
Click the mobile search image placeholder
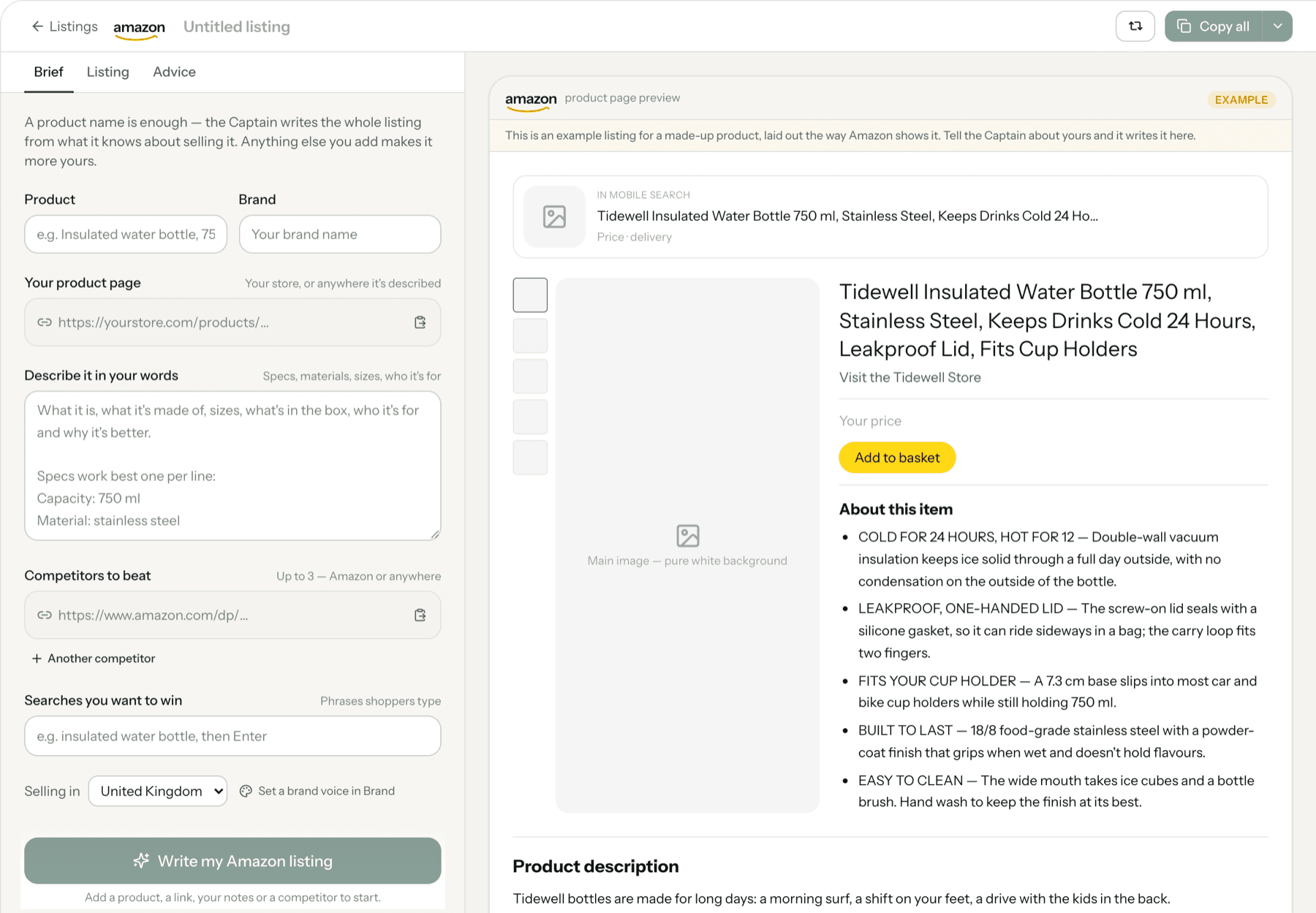tap(555, 216)
